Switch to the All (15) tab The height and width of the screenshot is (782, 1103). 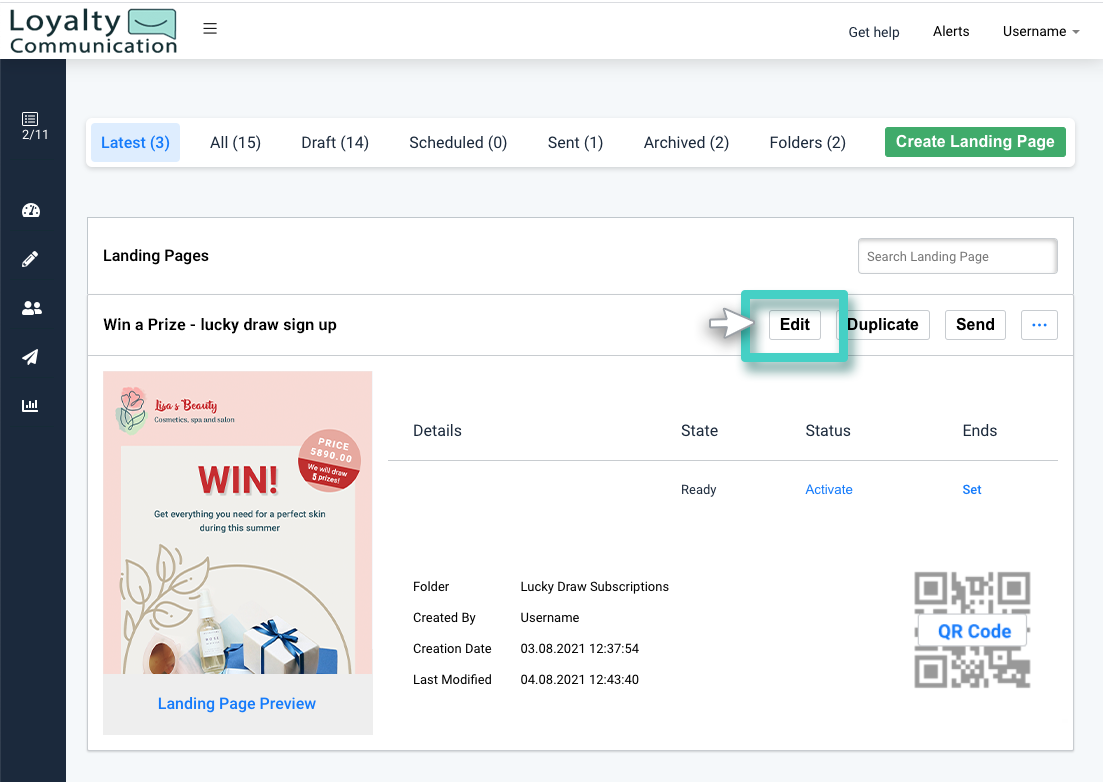click(236, 143)
